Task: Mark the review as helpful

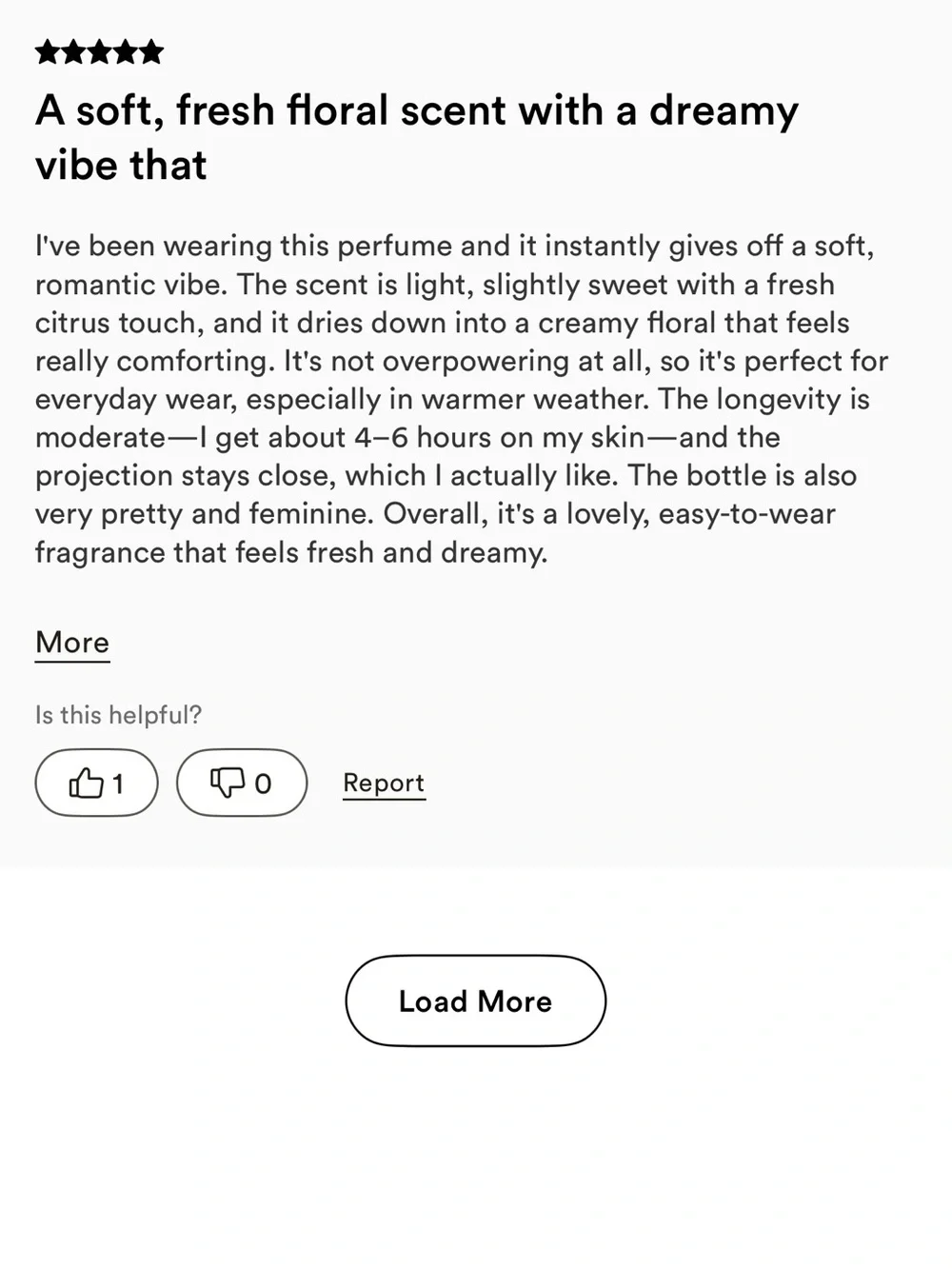Action: 96,783
